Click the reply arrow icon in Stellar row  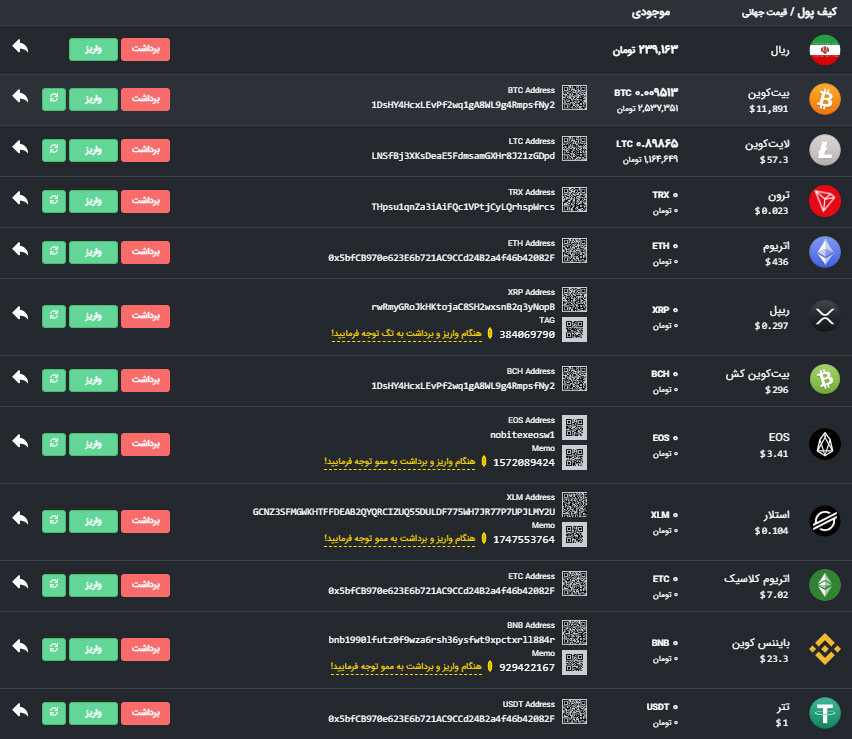point(21,519)
